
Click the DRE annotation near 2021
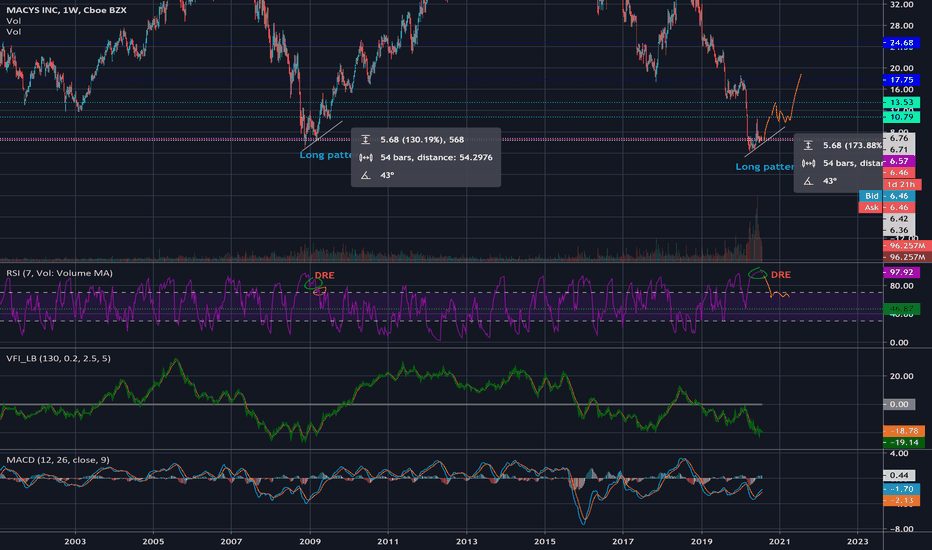tap(780, 275)
